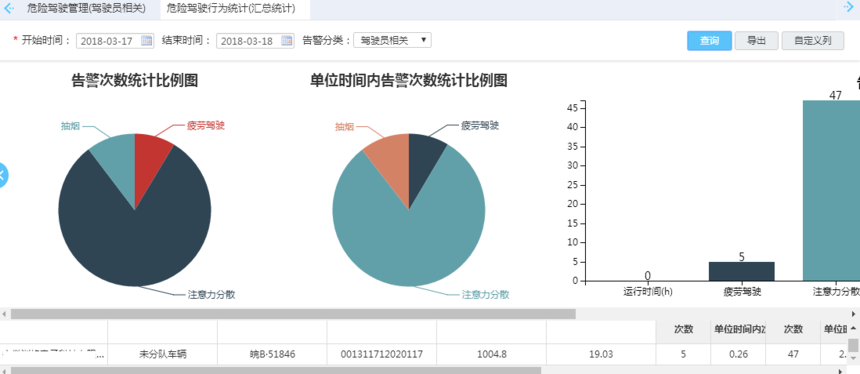Click 疲劳驾驶 label of left pie
The image size is (860, 374).
coord(206,126)
